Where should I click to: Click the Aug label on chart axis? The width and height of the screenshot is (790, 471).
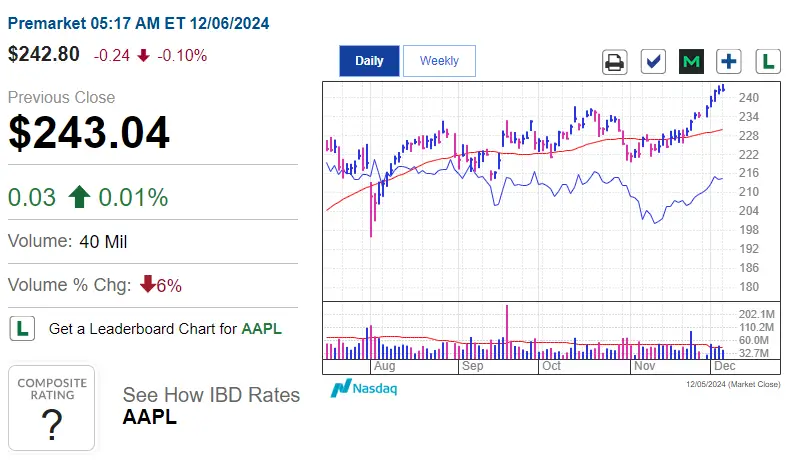[x=384, y=366]
